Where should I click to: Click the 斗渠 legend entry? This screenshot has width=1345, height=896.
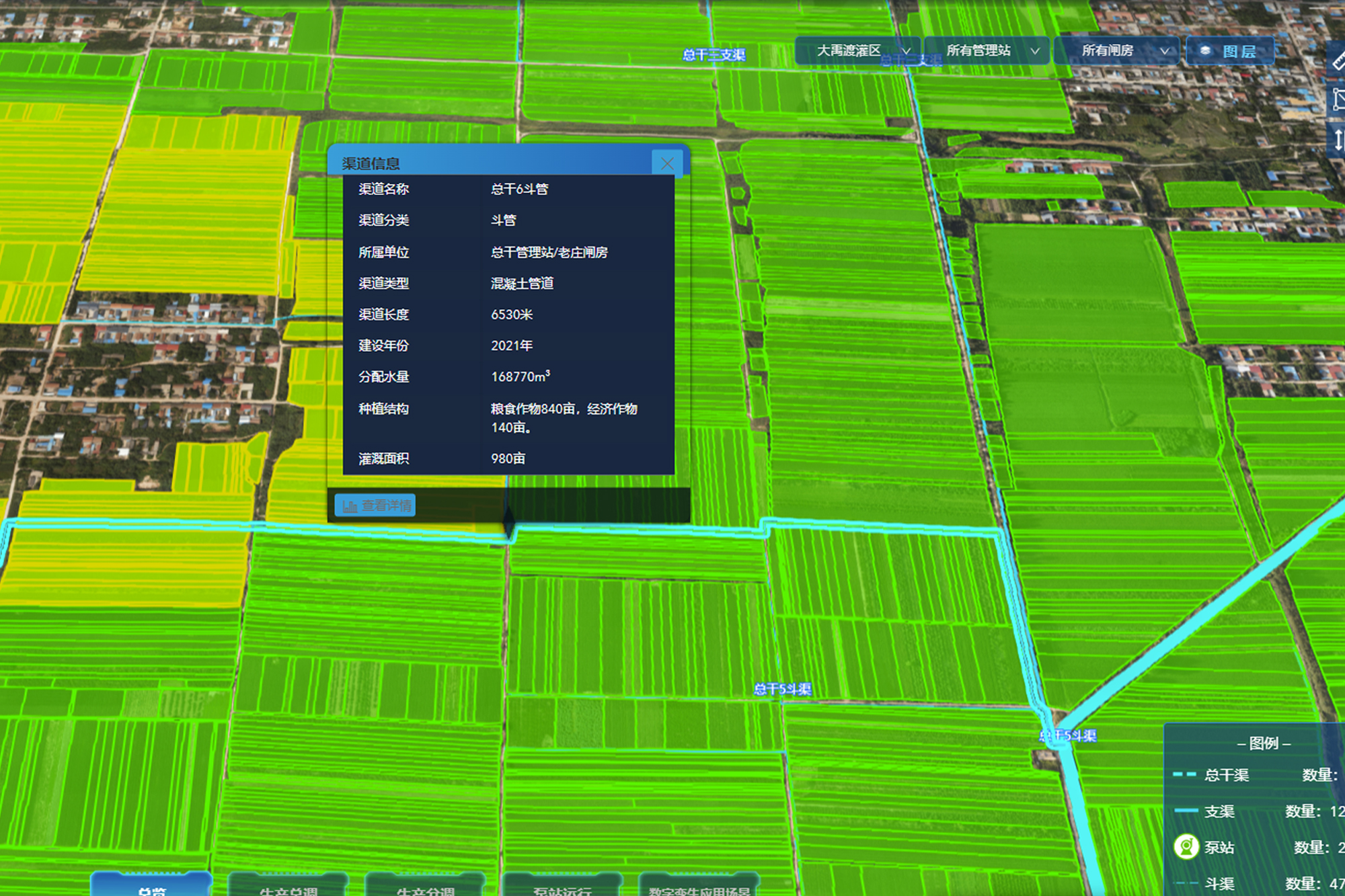tap(1219, 884)
